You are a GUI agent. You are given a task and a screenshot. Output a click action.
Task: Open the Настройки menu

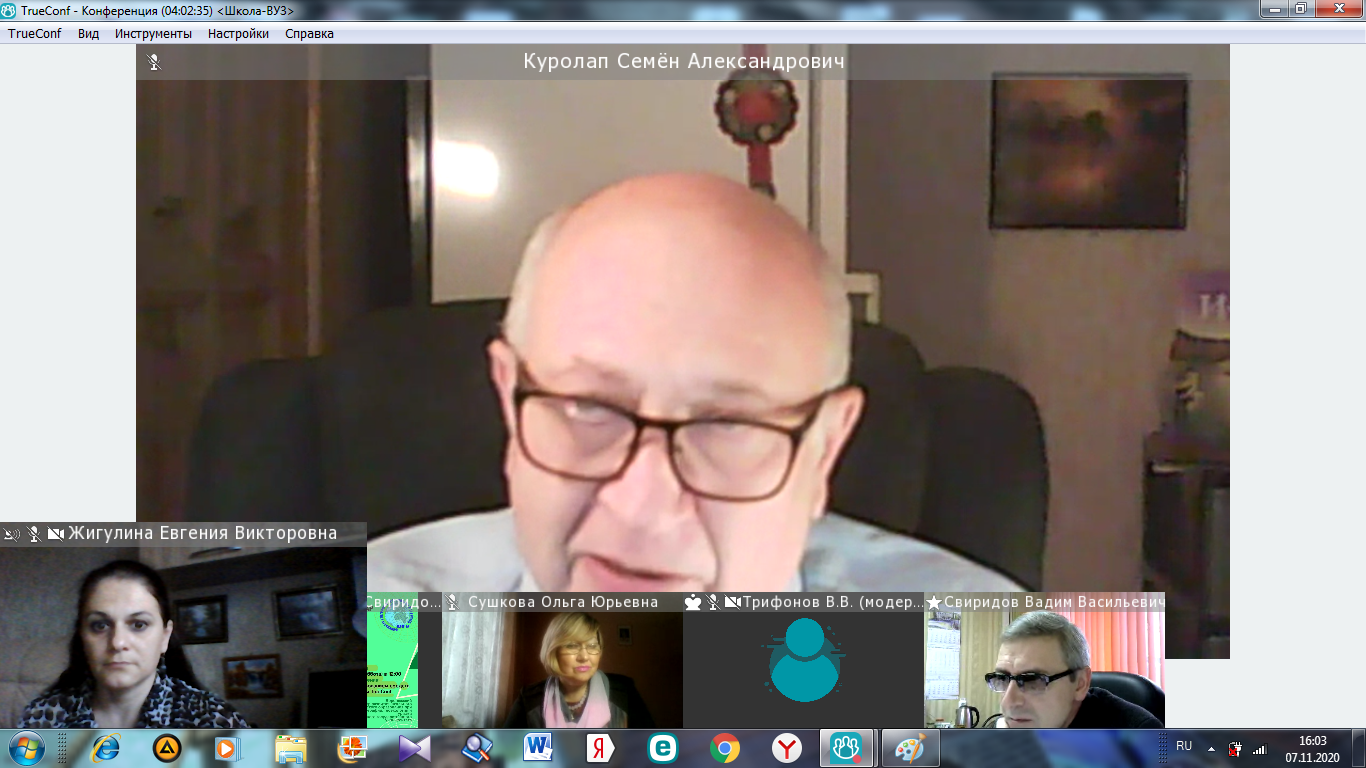[x=238, y=33]
